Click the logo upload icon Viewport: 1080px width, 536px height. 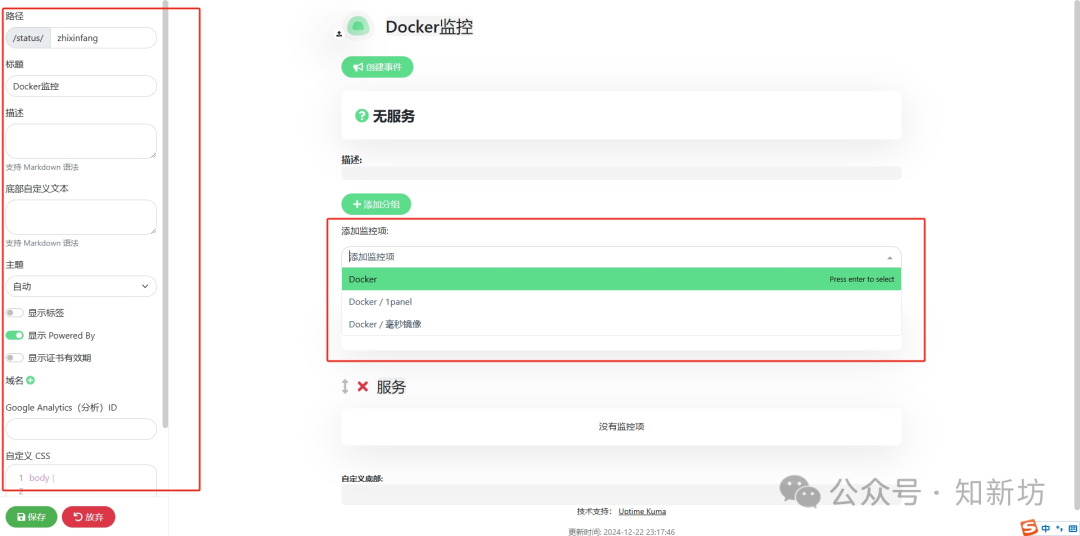[x=339, y=33]
